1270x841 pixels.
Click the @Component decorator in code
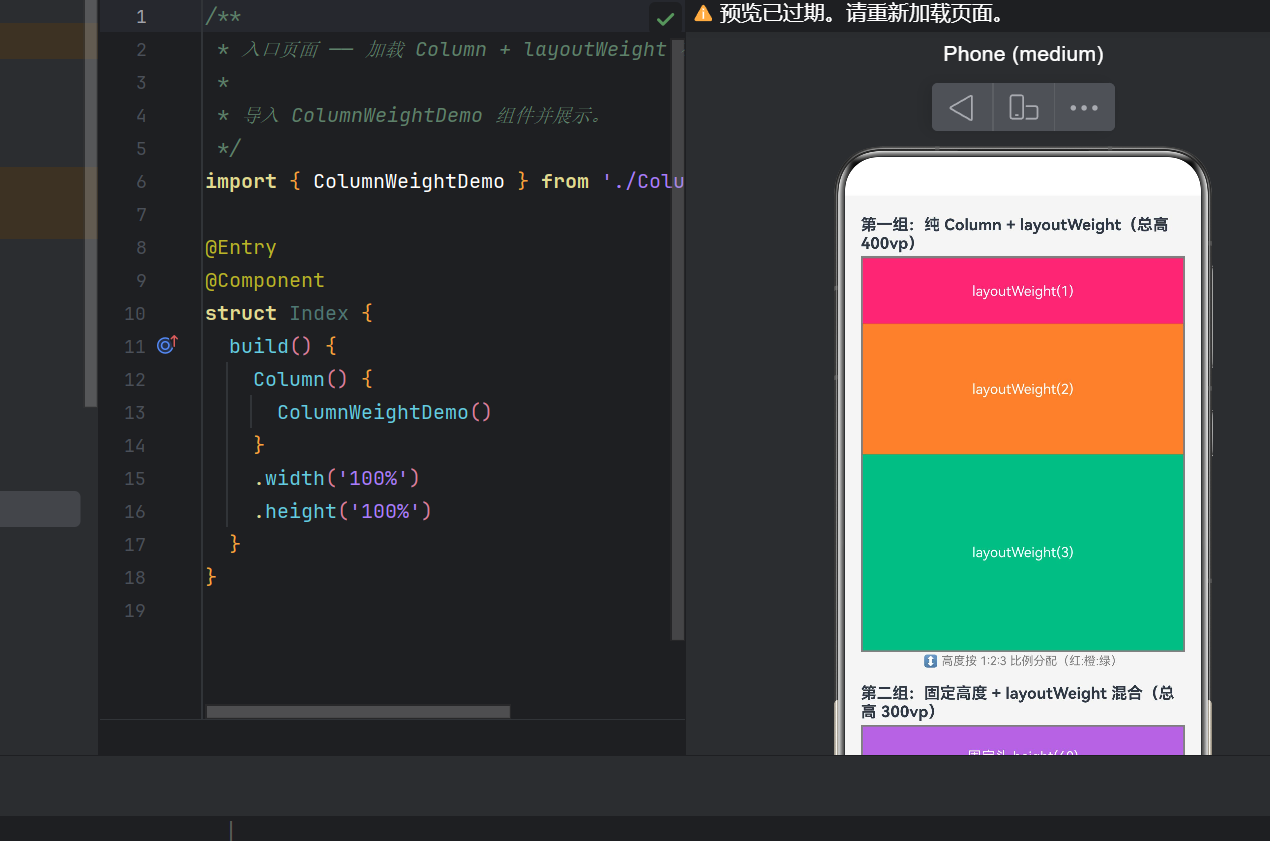[x=265, y=280]
